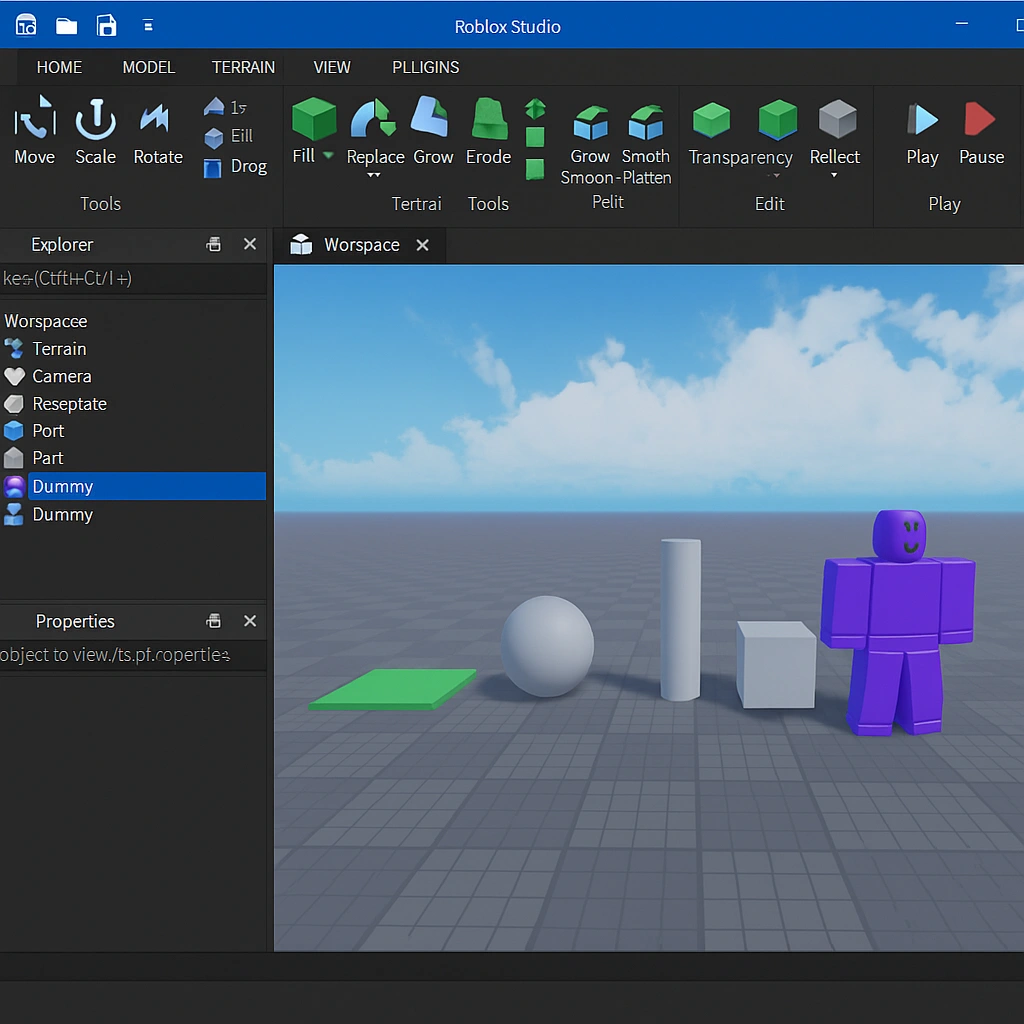The image size is (1024, 1024).
Task: Click the Smoth Platten tool icon
Action: 645,123
